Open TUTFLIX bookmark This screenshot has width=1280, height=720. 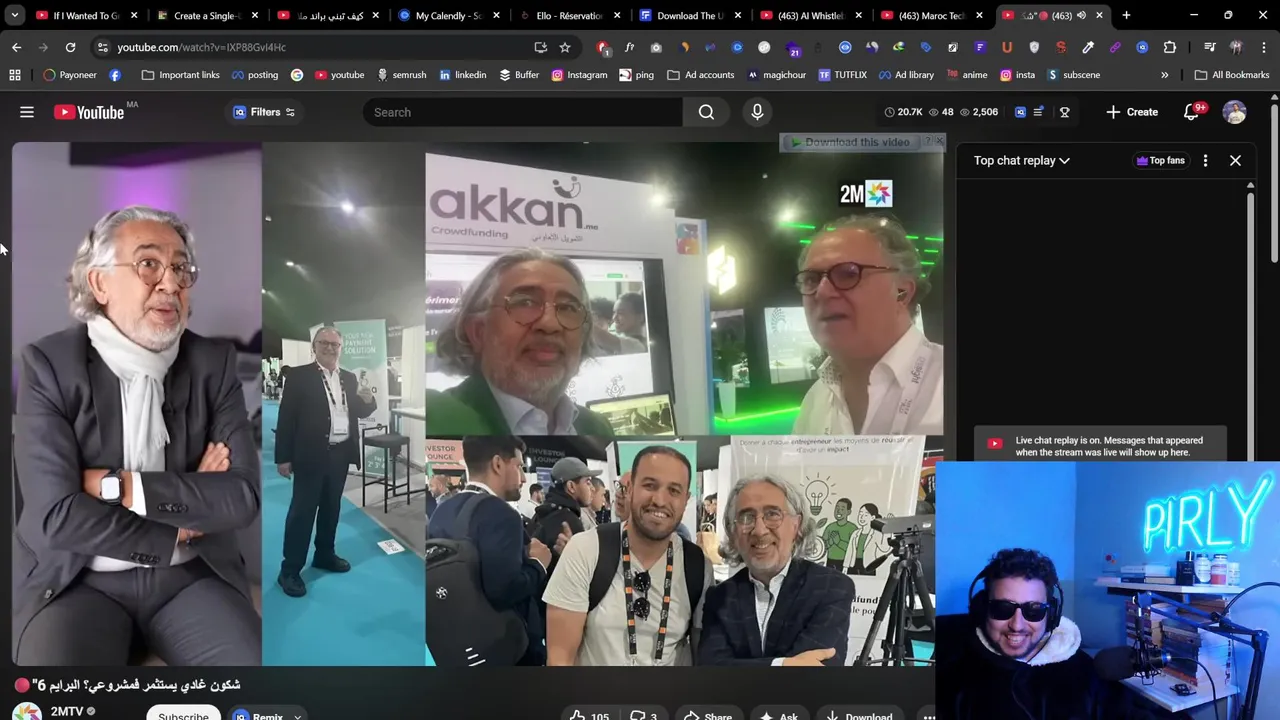click(842, 75)
